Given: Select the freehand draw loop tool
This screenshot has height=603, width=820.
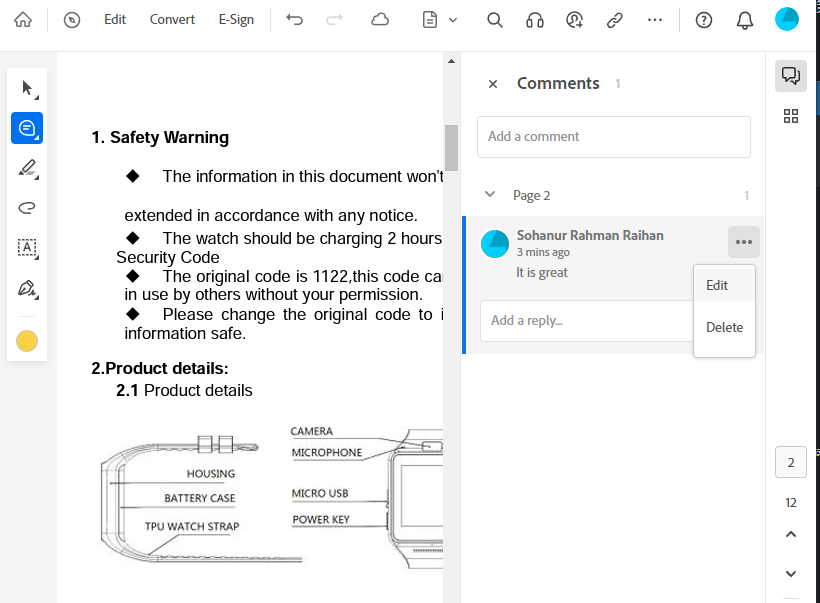Looking at the screenshot, I should (27, 208).
